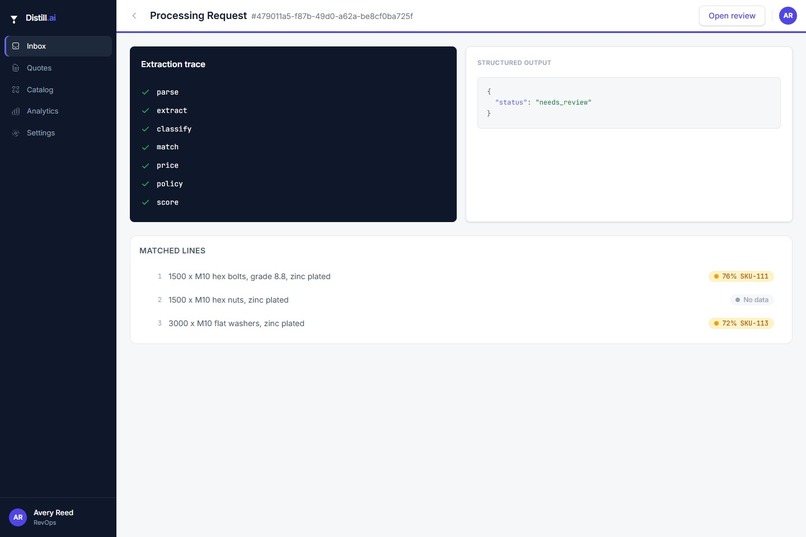Click the "needs_review" status value
Viewport: 806px width, 537px height.
point(563,102)
